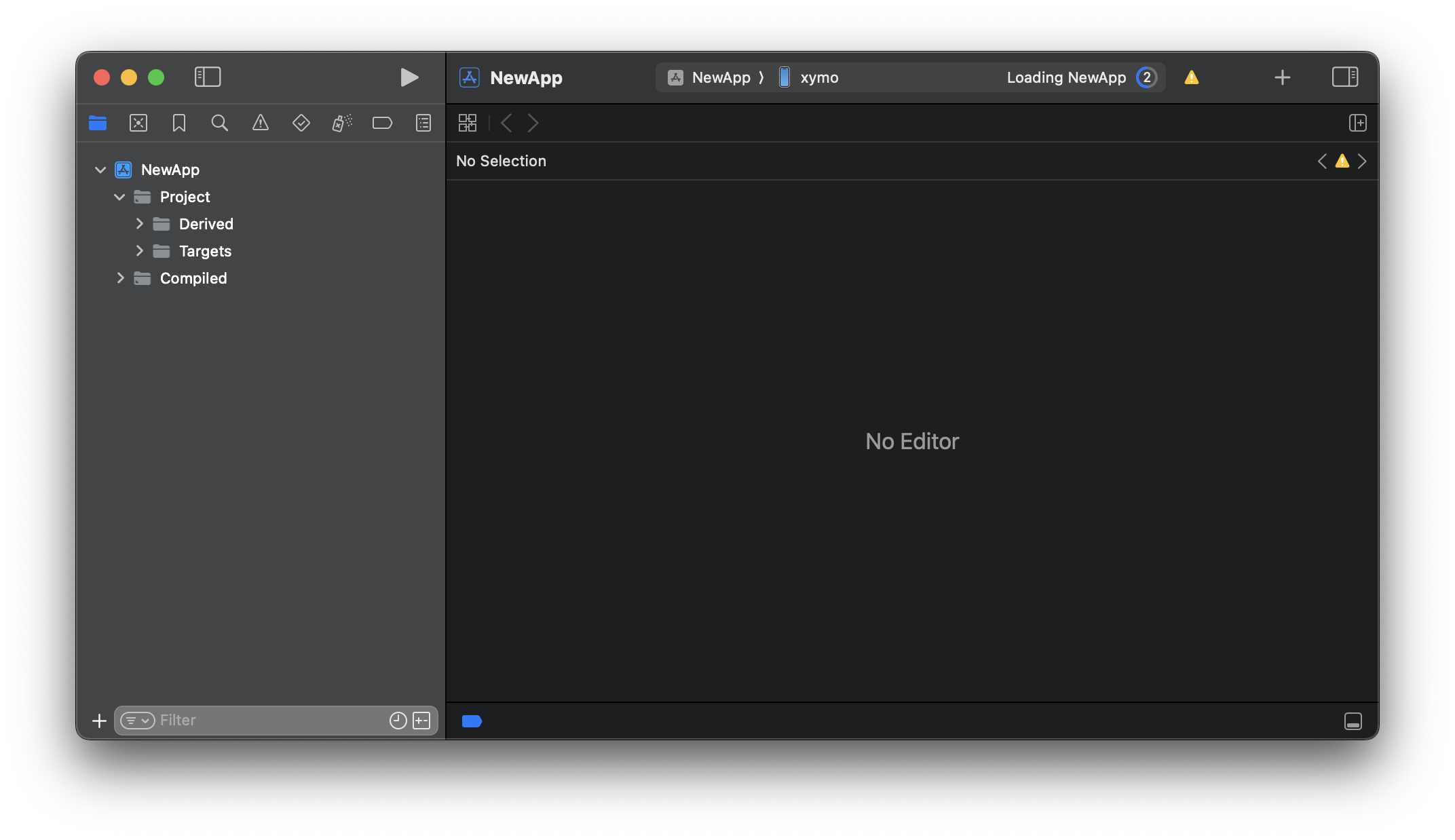
Task: Zoom the Xcode window to full screen
Action: pos(156,77)
